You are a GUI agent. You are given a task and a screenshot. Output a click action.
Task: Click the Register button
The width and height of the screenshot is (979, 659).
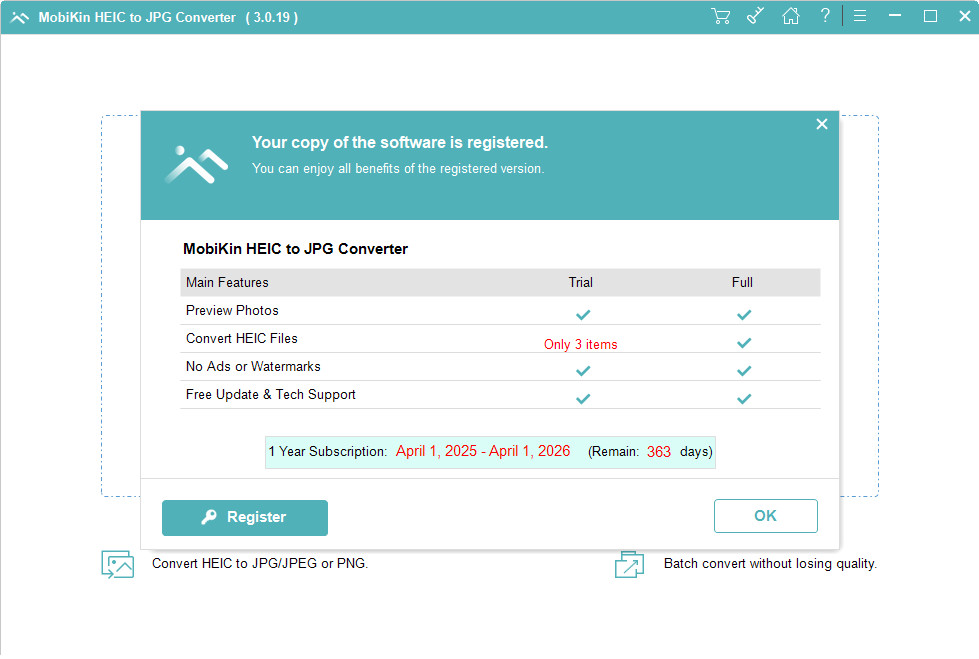(x=245, y=517)
